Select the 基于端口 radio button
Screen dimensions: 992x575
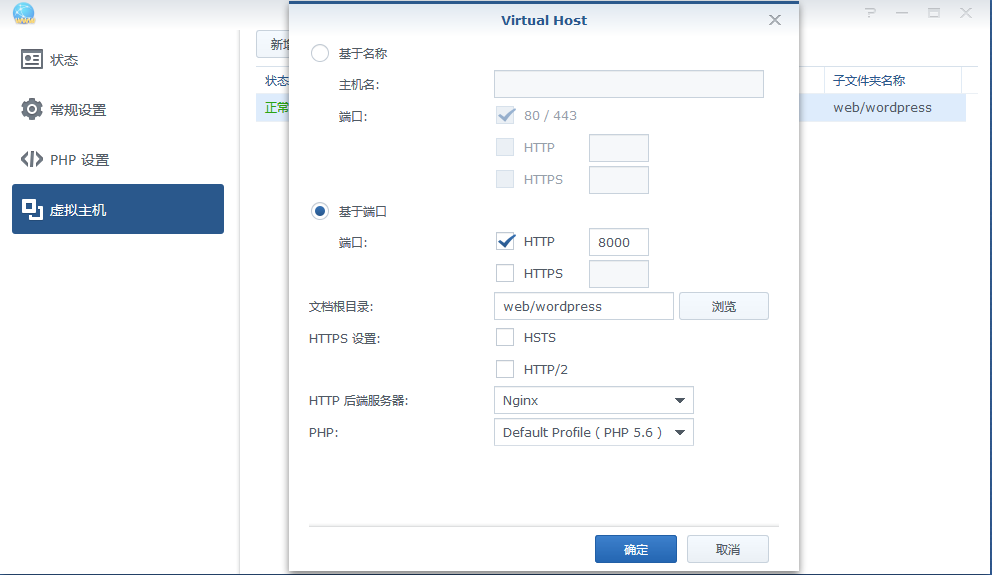click(319, 211)
